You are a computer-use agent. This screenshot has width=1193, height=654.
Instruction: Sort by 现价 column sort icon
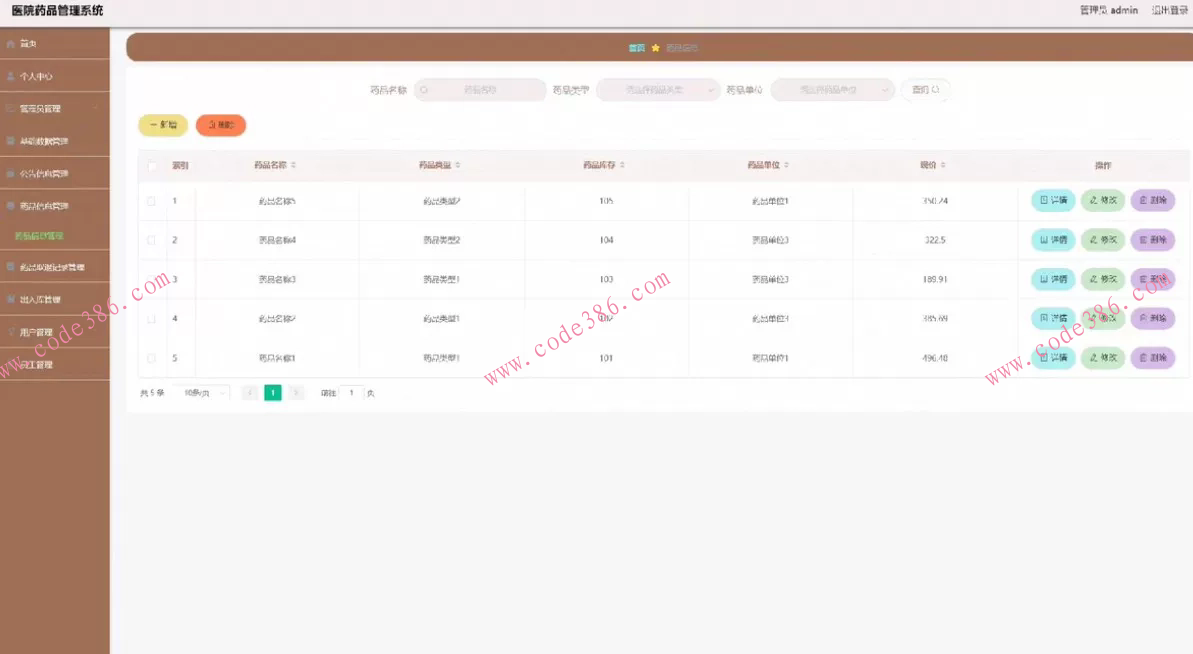click(x=943, y=165)
